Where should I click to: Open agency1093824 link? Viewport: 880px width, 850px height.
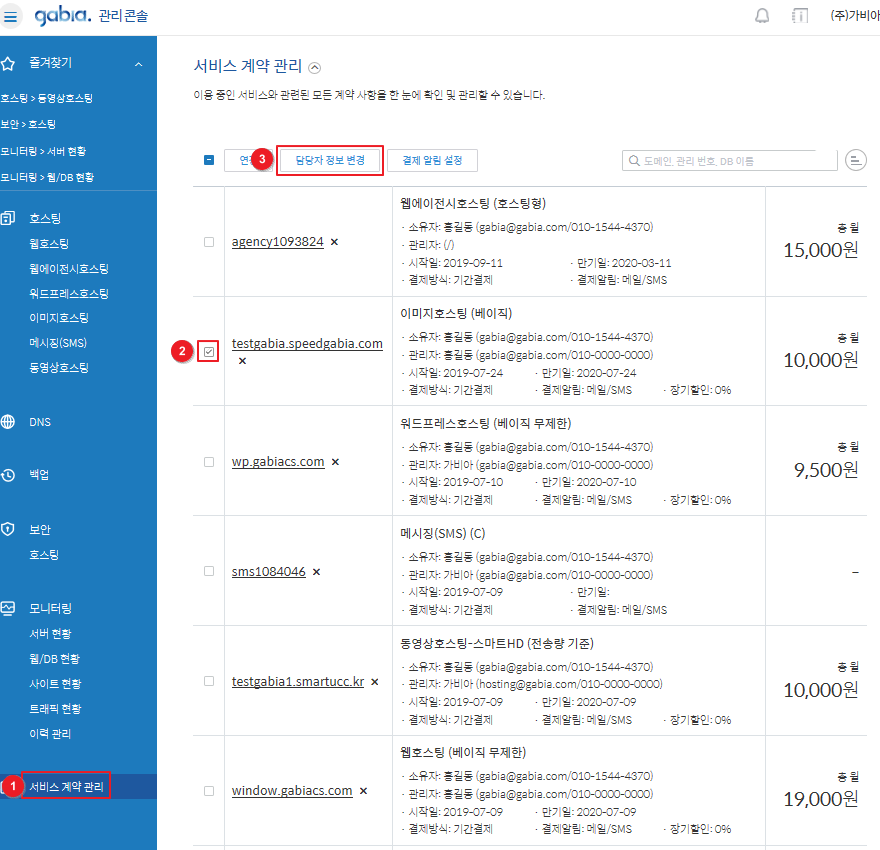tap(278, 242)
